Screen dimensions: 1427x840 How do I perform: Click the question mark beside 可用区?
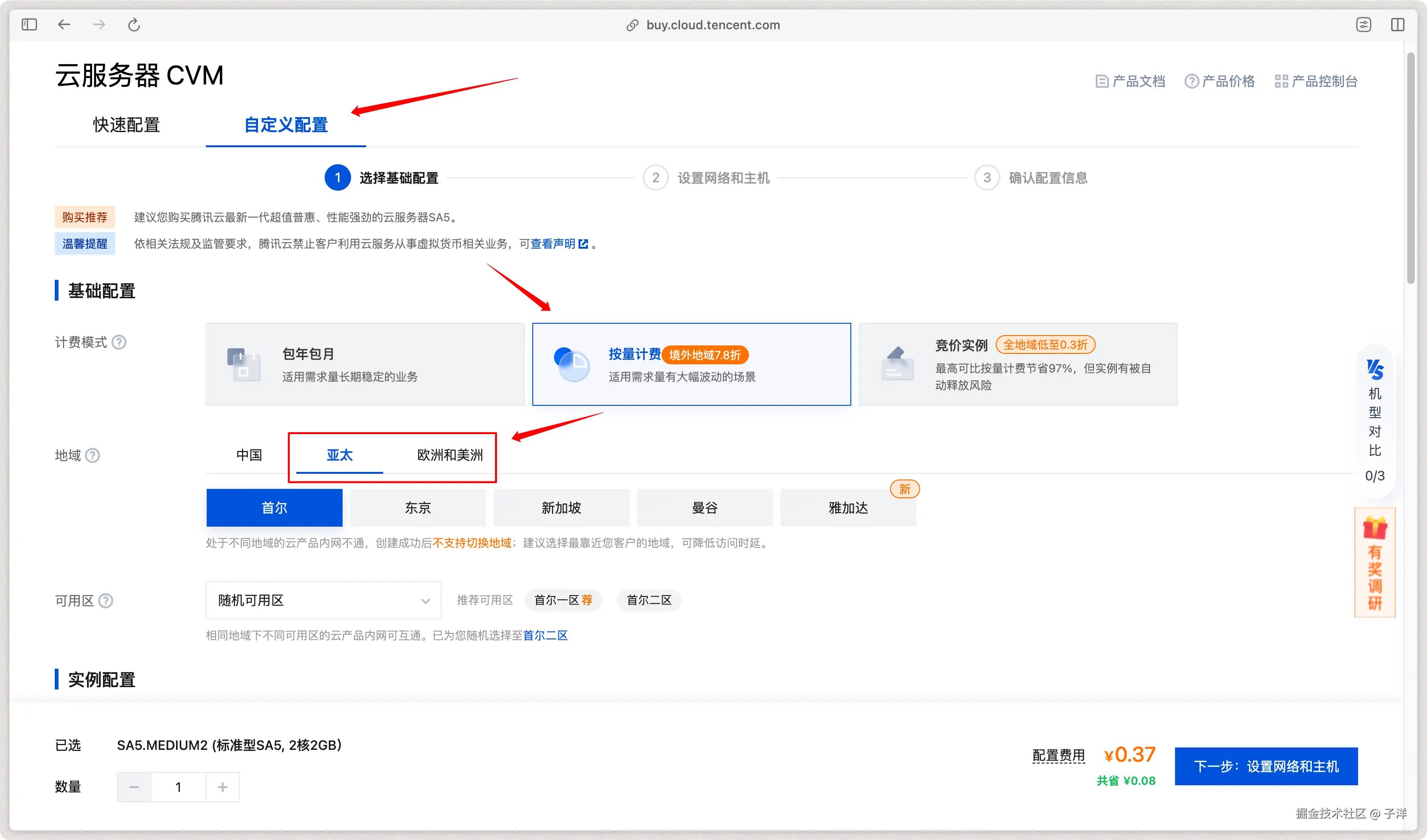click(106, 600)
